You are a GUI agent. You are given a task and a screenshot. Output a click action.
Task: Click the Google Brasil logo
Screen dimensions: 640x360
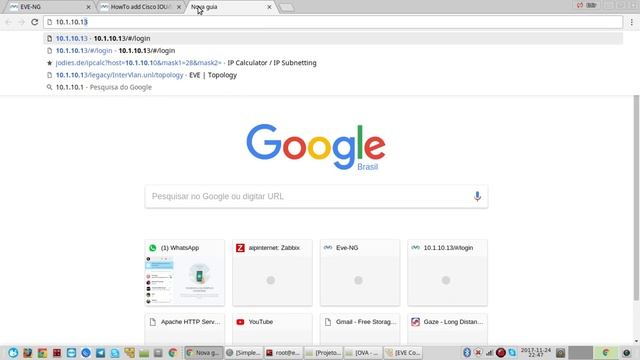pyautogui.click(x=316, y=147)
